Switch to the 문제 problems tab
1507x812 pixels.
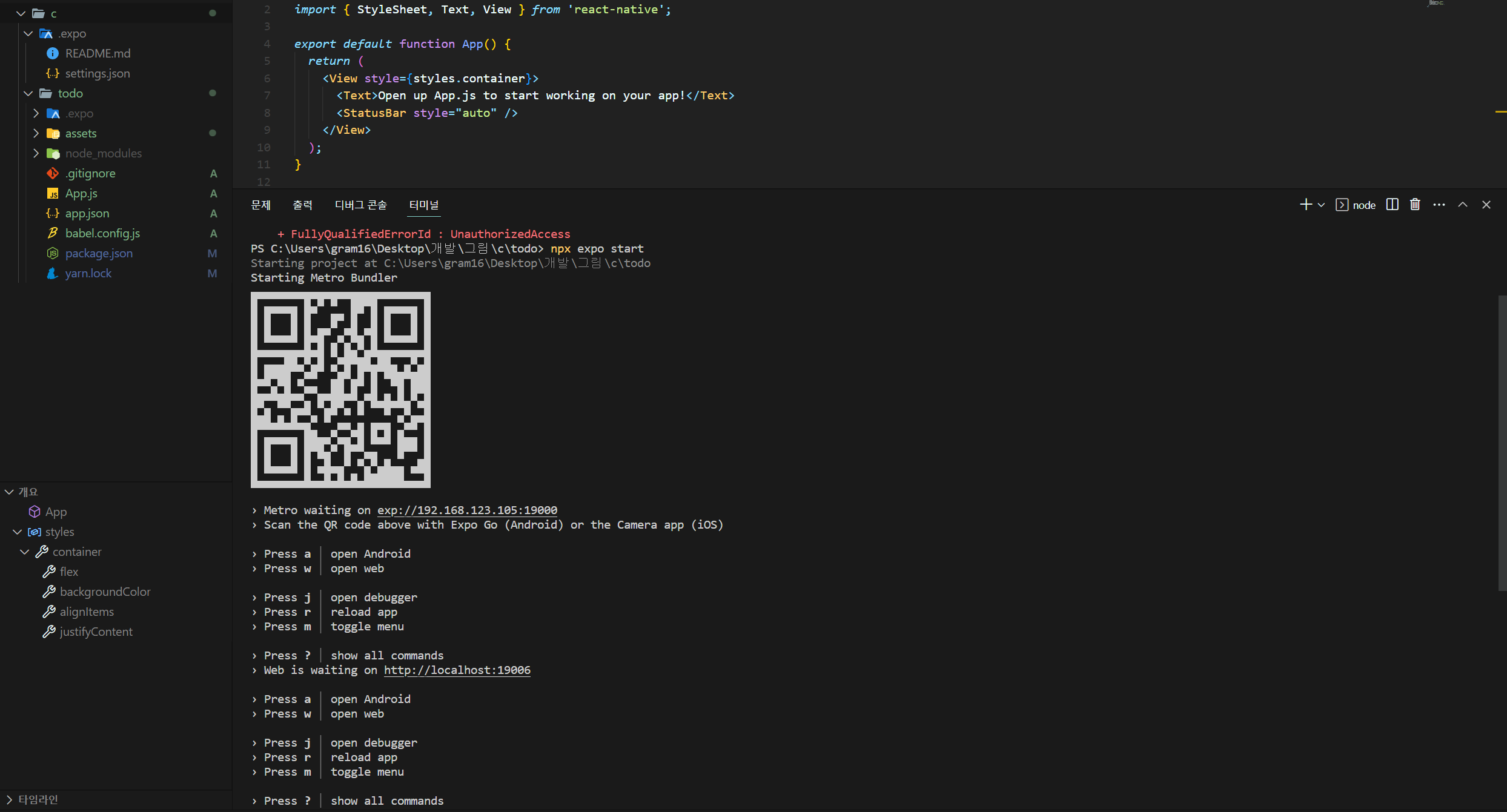coord(260,205)
